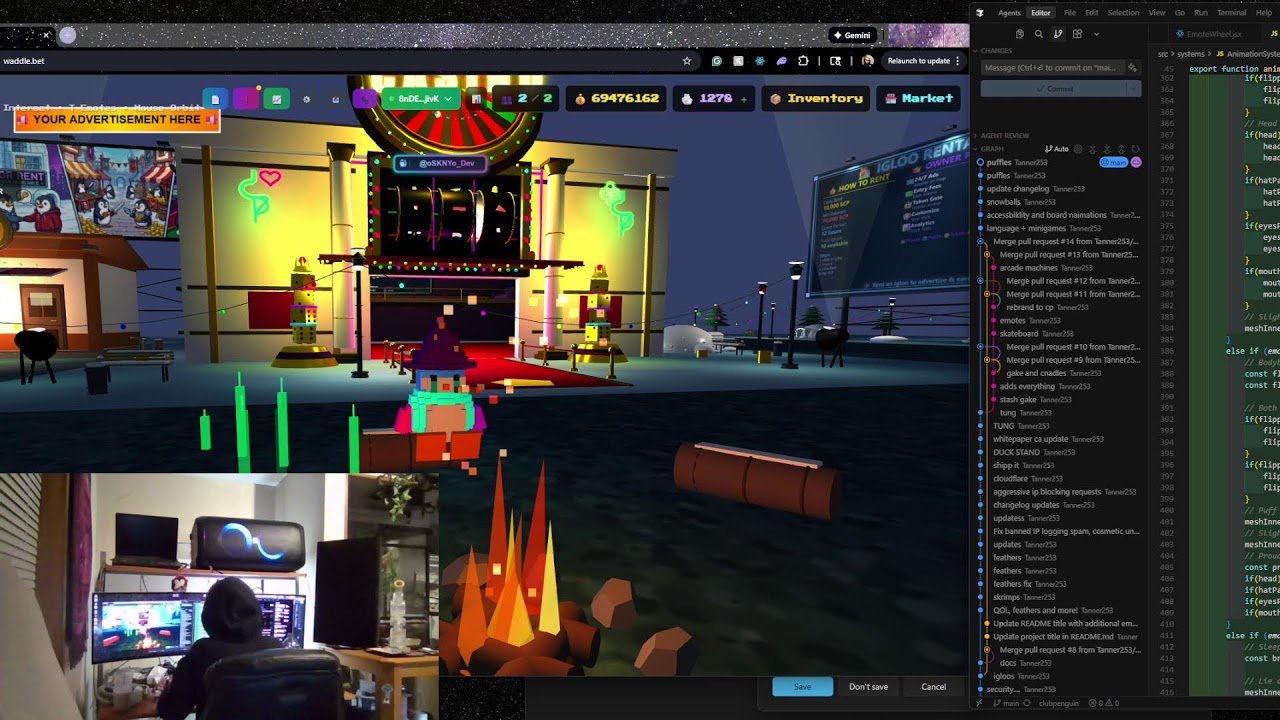The width and height of the screenshot is (1280, 720).
Task: Click the main branch indicator in status bar
Action: click(x=1006, y=703)
